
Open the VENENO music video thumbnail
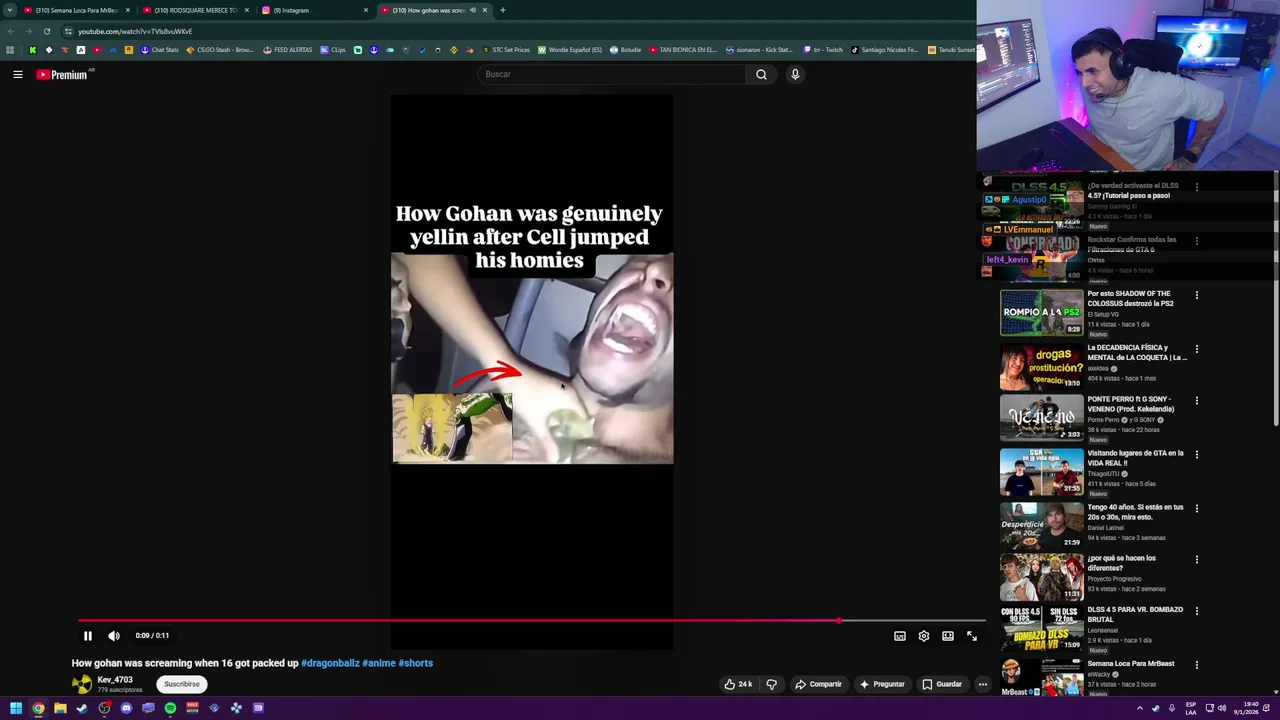point(1041,418)
